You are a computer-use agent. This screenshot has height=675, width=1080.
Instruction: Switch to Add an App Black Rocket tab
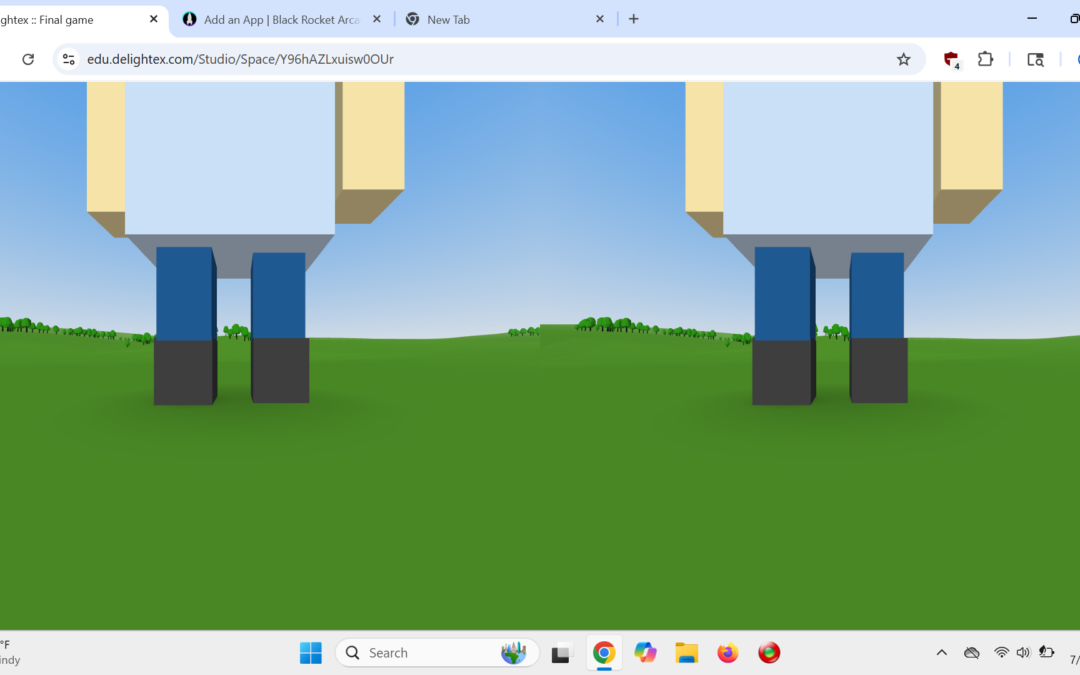click(x=282, y=19)
